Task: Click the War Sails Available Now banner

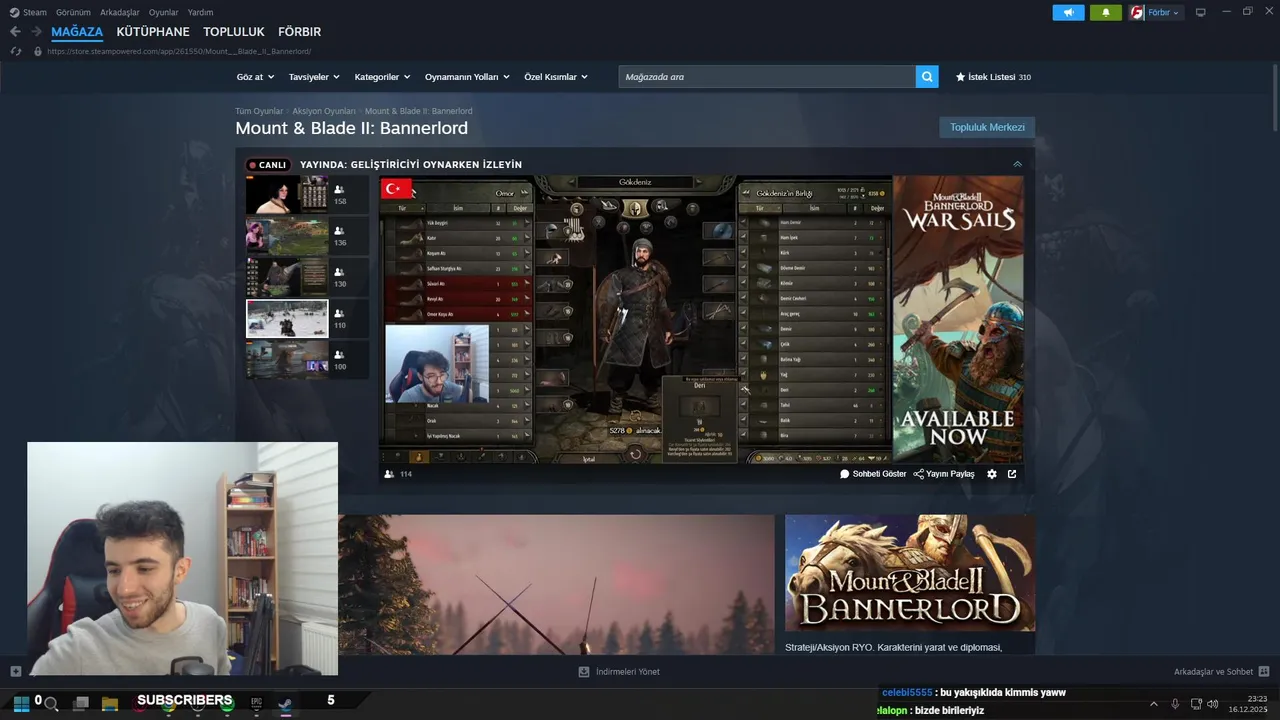Action: pyautogui.click(x=958, y=319)
